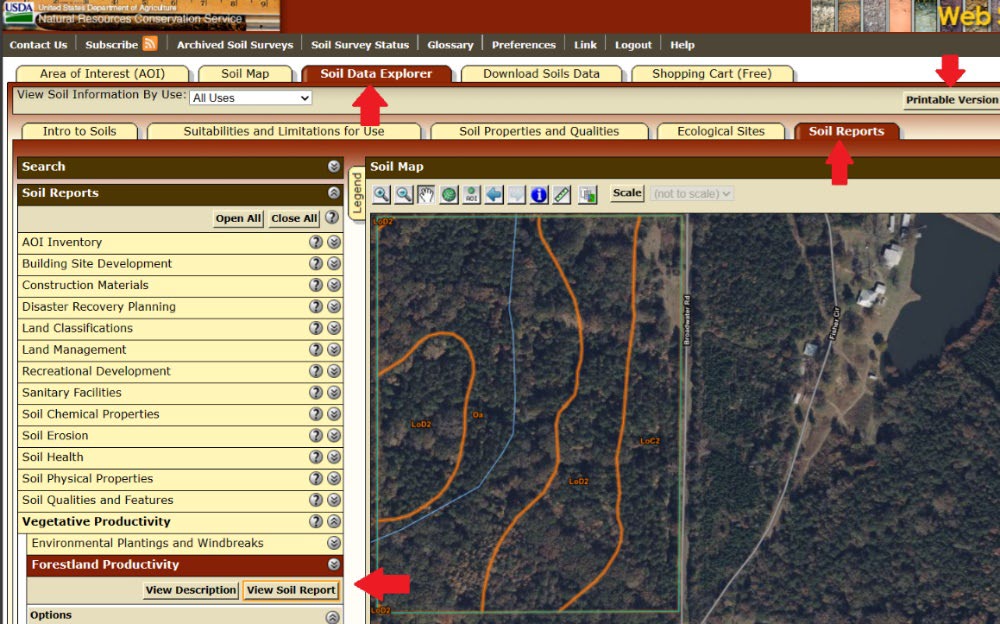Collapse the Vegetative Productivity section

click(334, 522)
